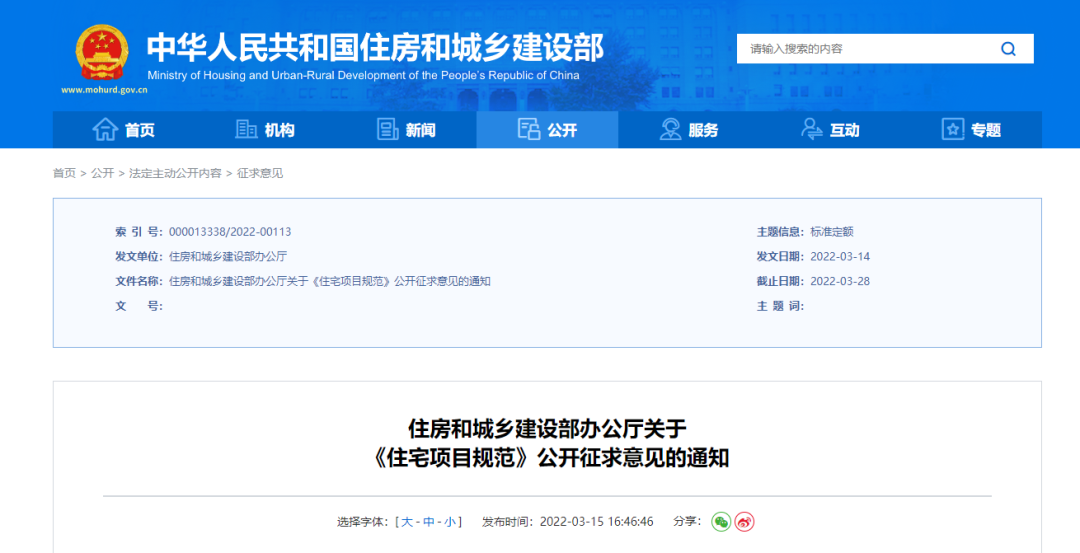Click the headset person icon beside 服务
Viewport: 1080px width, 553px height.
click(x=671, y=130)
